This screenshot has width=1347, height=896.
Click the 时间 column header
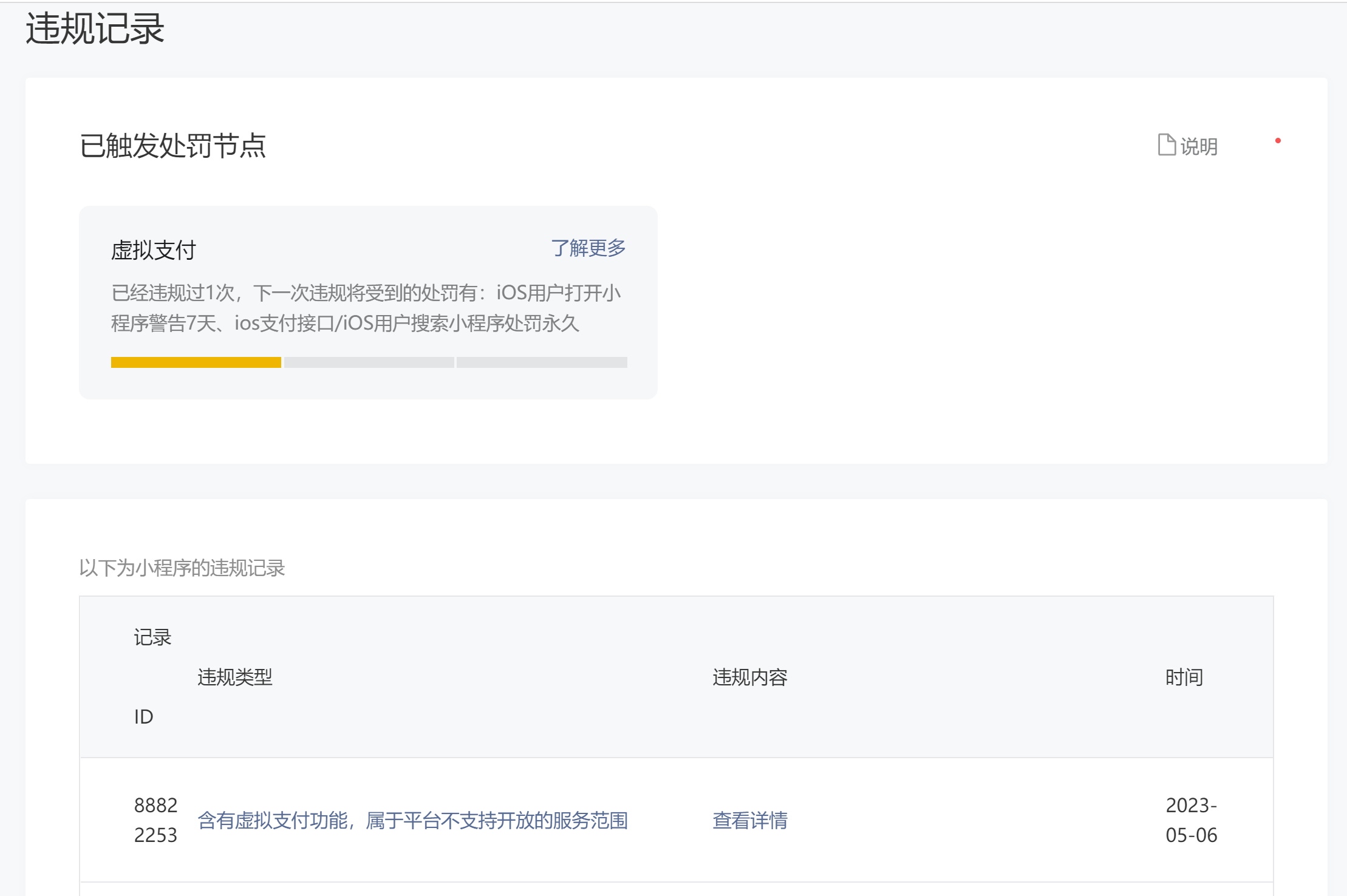1184,677
